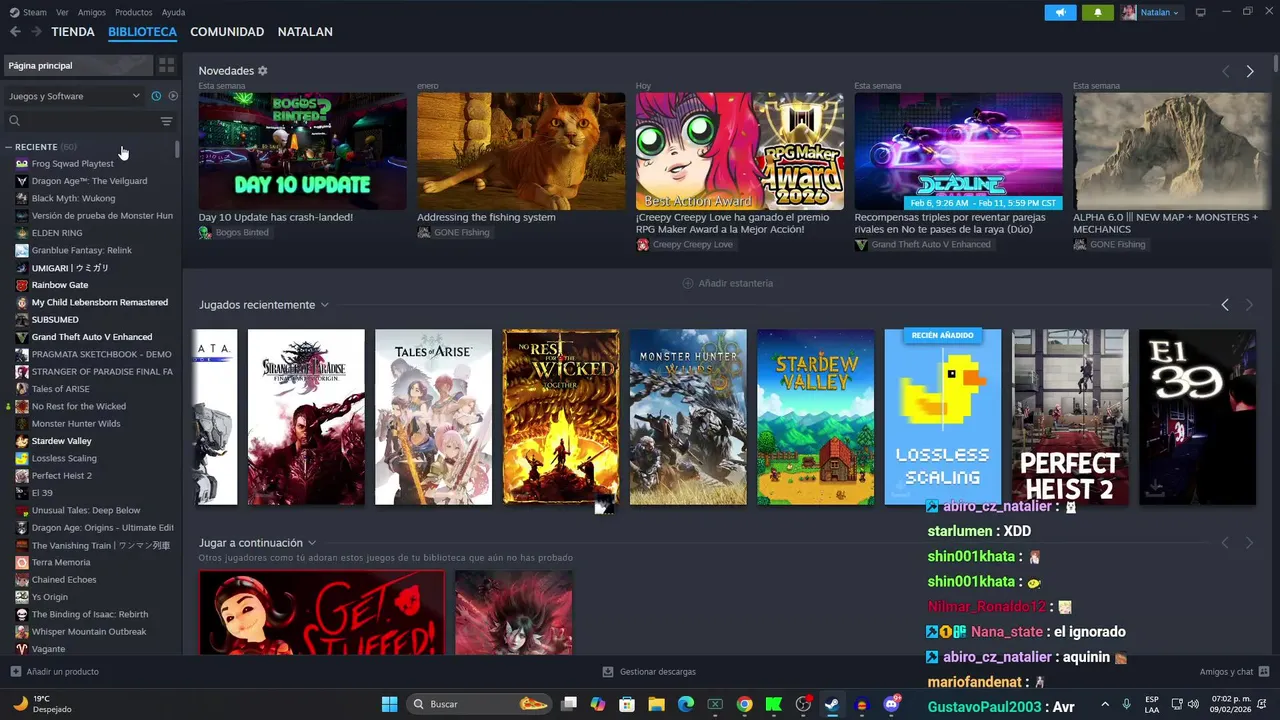Open the Productos menu
The image size is (1280, 720).
[133, 12]
